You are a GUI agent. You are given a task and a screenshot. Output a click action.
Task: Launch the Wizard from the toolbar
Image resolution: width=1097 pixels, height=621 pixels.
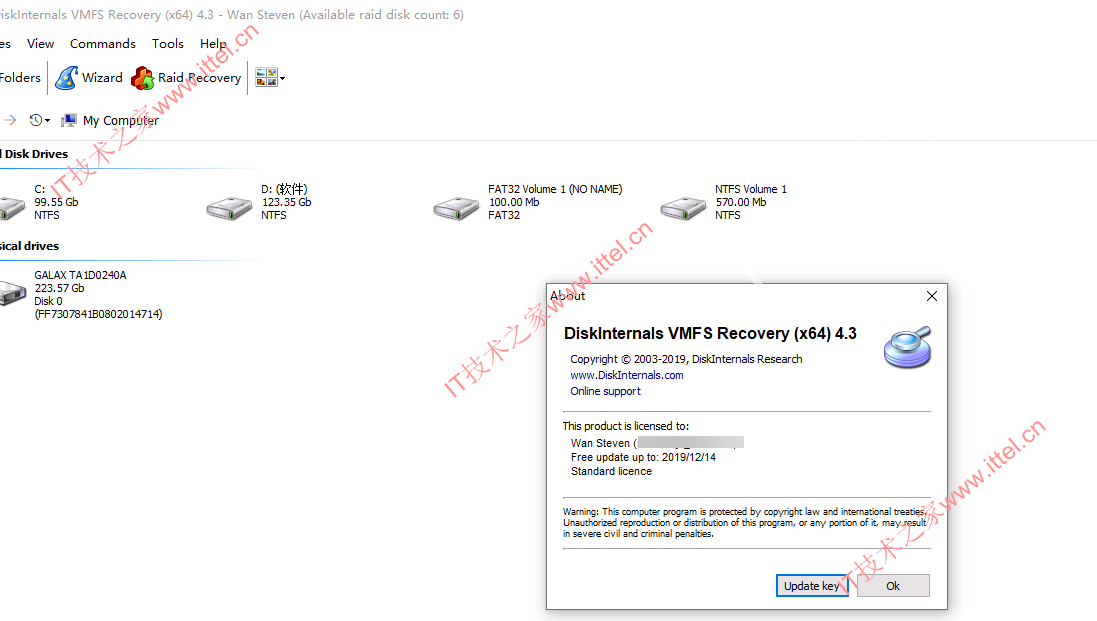(89, 78)
